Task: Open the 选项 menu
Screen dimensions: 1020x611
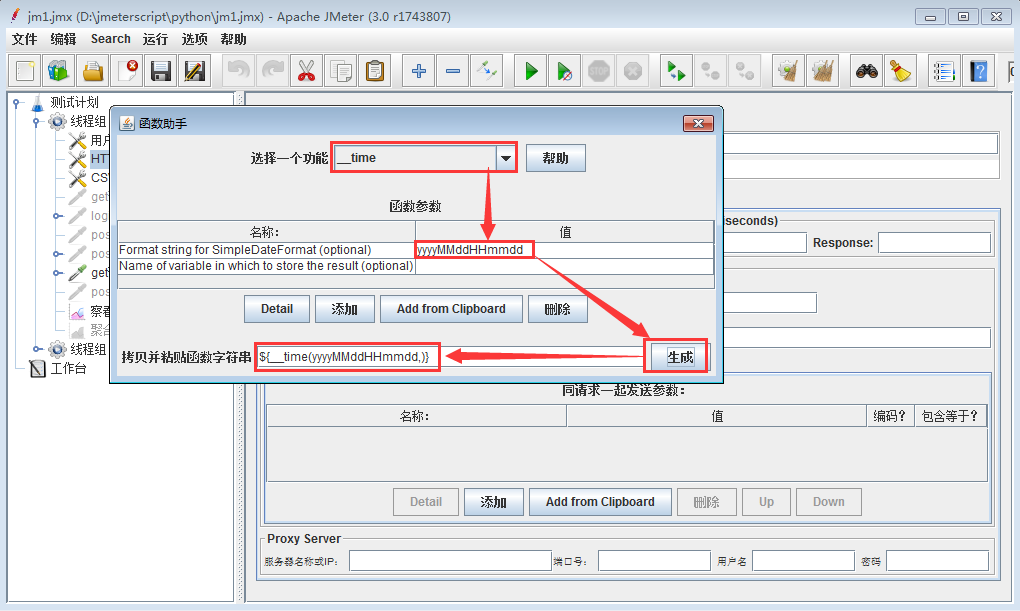Action: click(x=195, y=39)
